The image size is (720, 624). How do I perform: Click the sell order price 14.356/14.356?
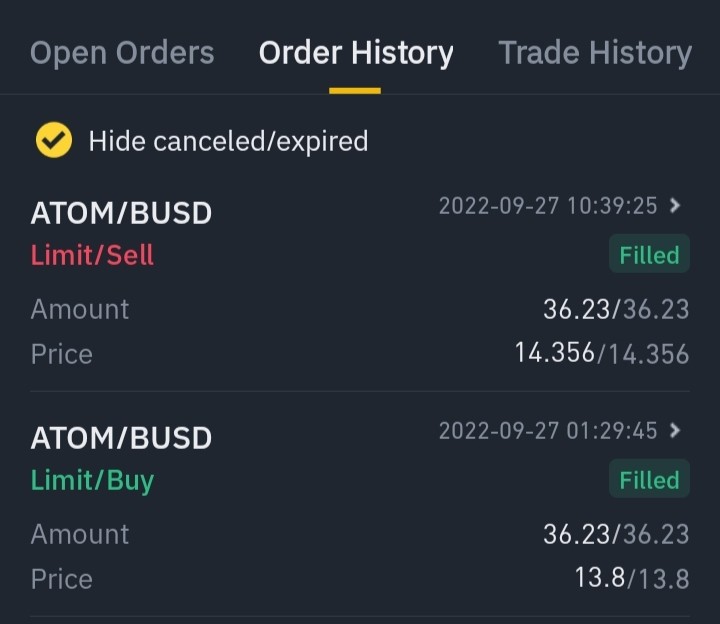coord(602,353)
